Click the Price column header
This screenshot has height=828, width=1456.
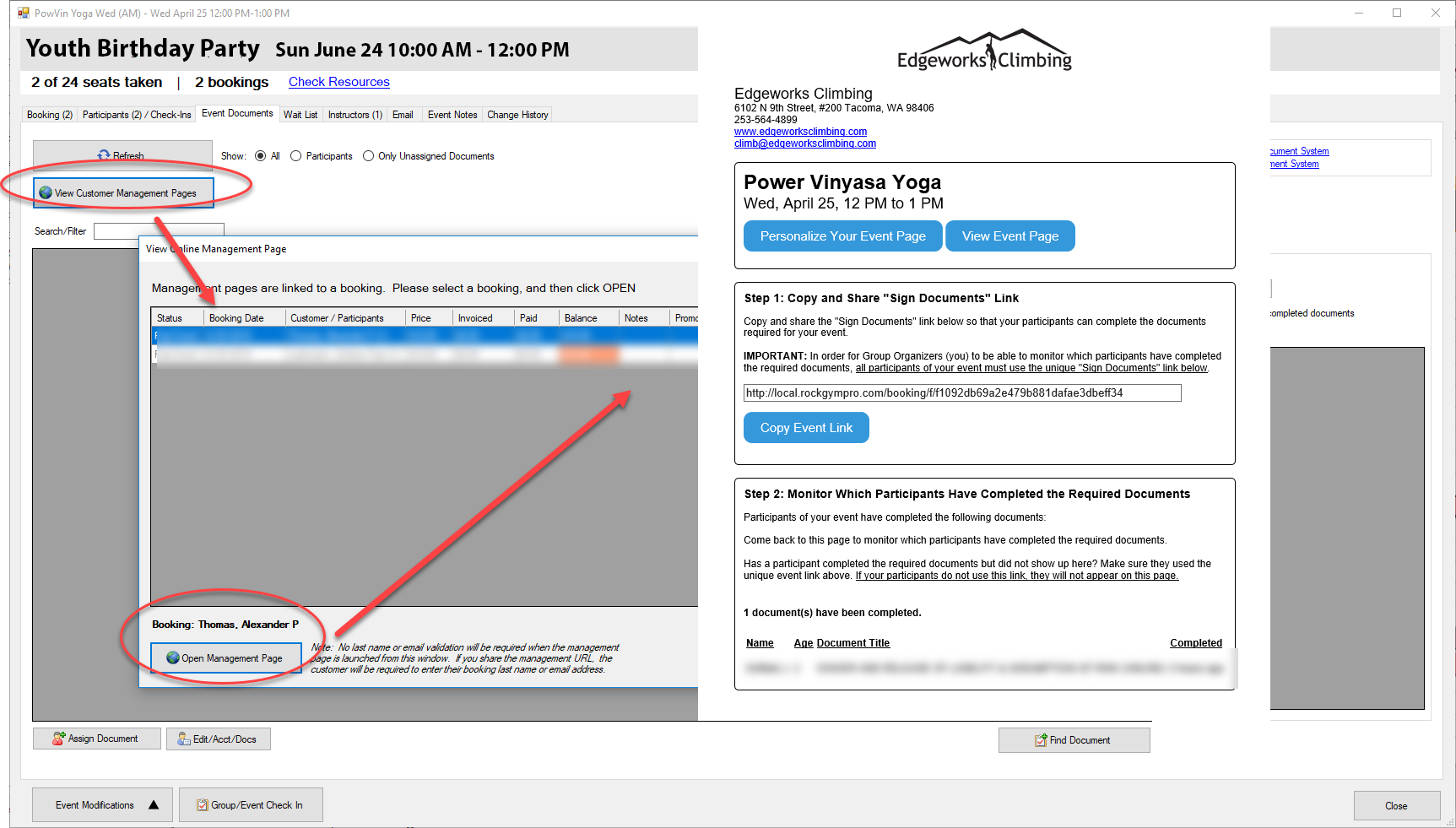coord(430,318)
